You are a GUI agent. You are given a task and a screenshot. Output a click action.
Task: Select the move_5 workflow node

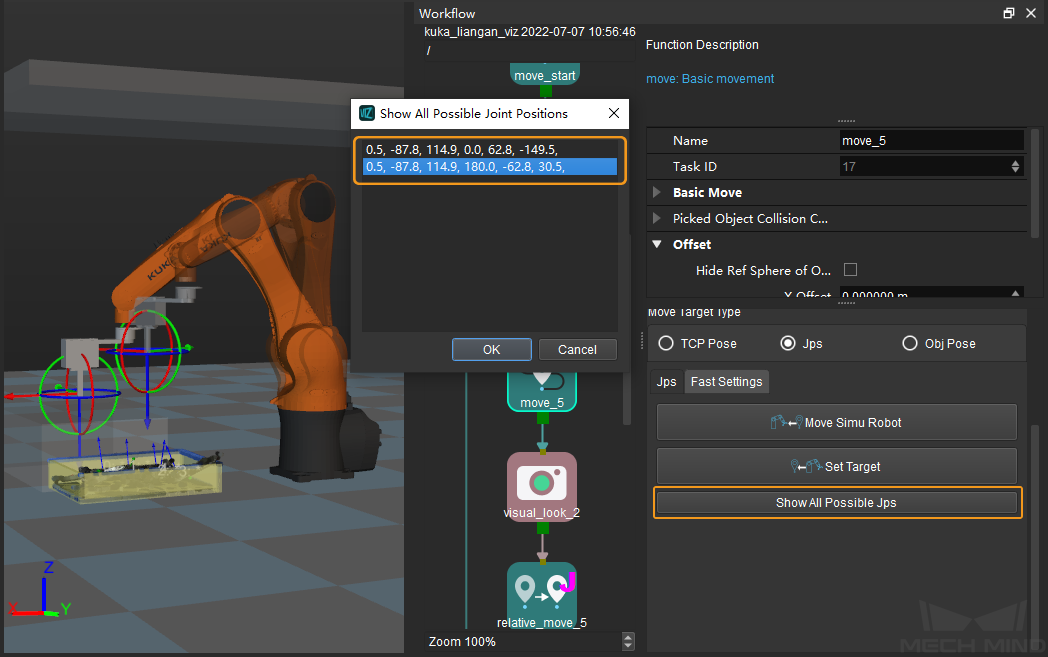pos(542,392)
